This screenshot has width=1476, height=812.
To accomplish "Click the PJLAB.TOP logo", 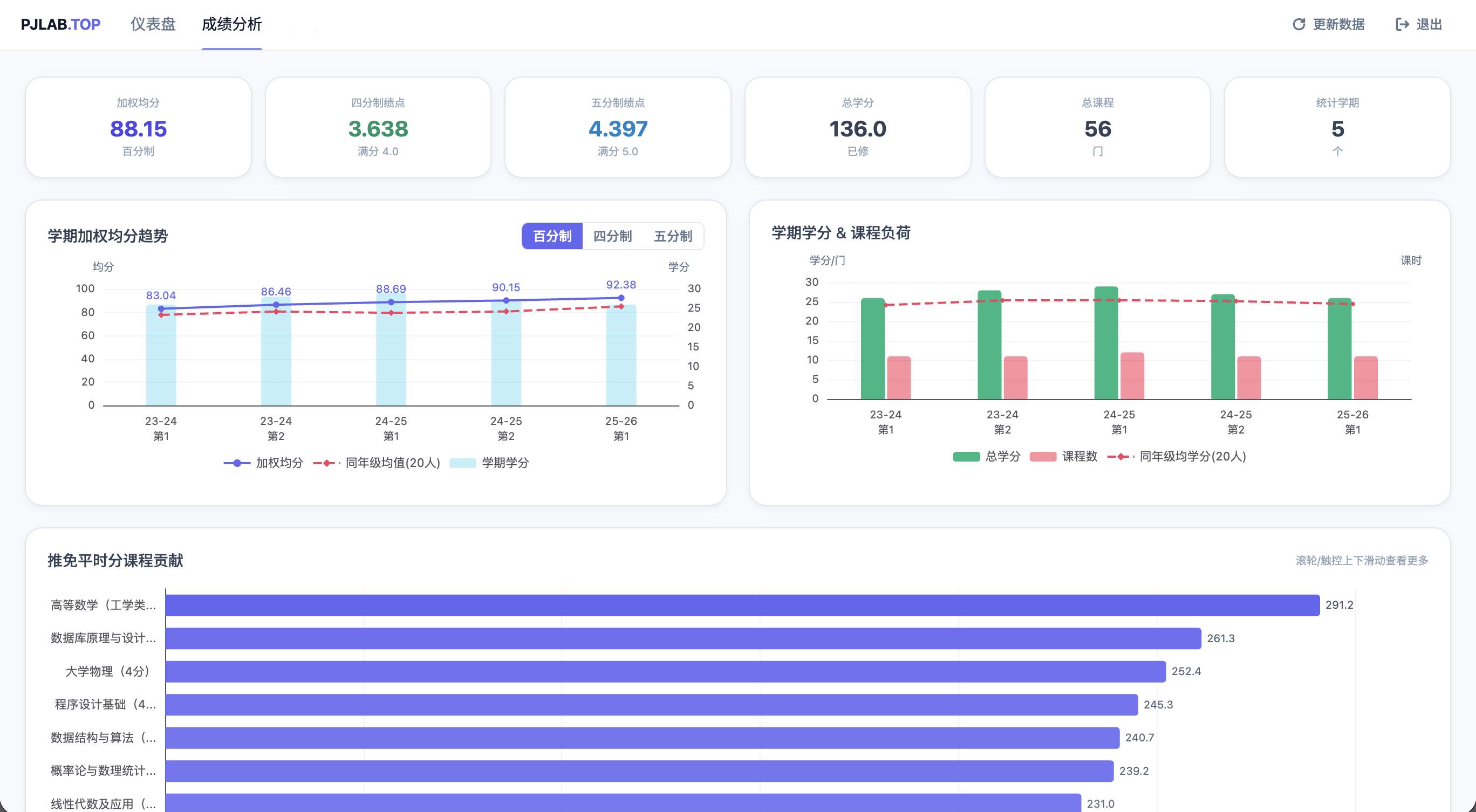I will [61, 24].
